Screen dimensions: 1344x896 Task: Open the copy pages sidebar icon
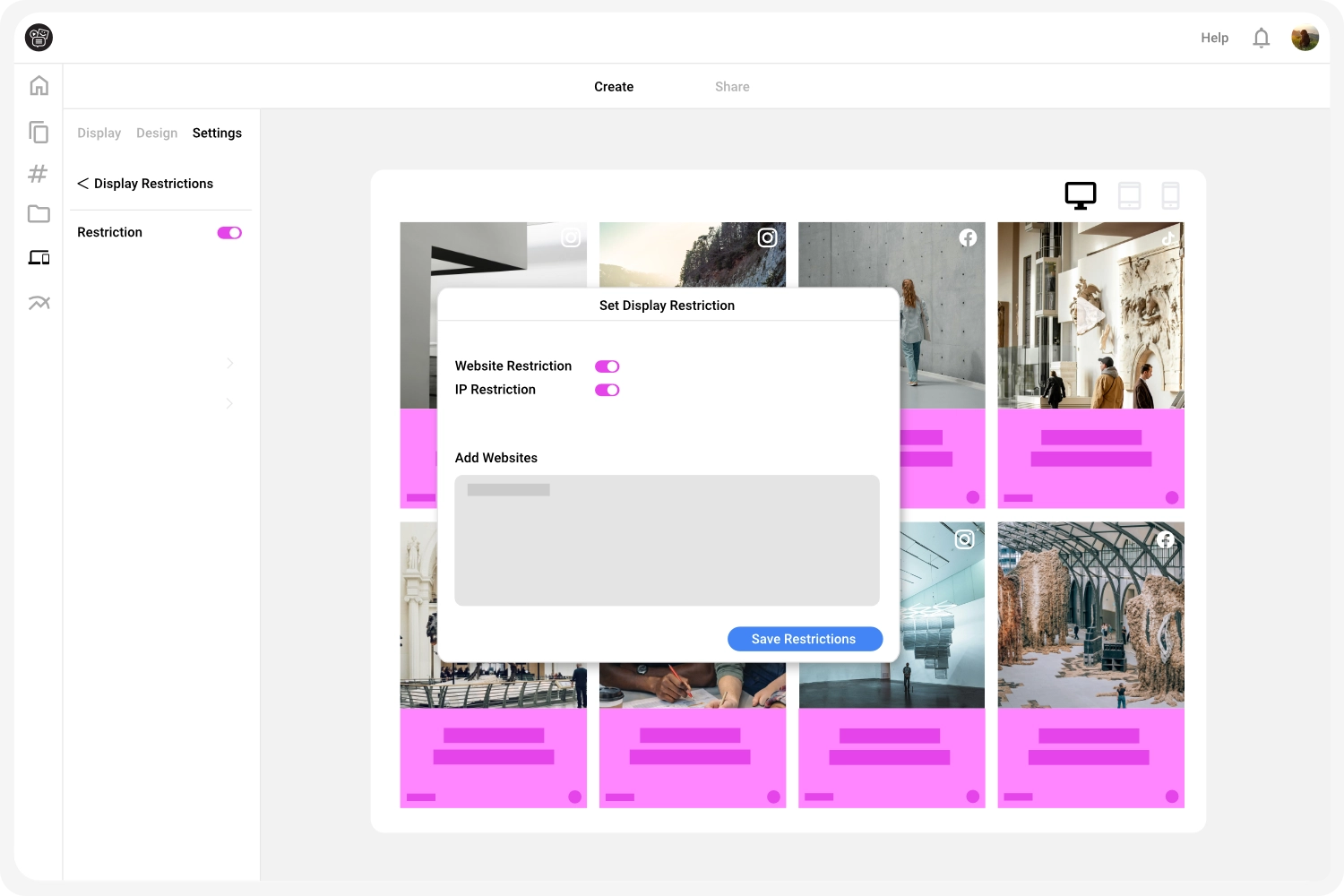click(39, 133)
